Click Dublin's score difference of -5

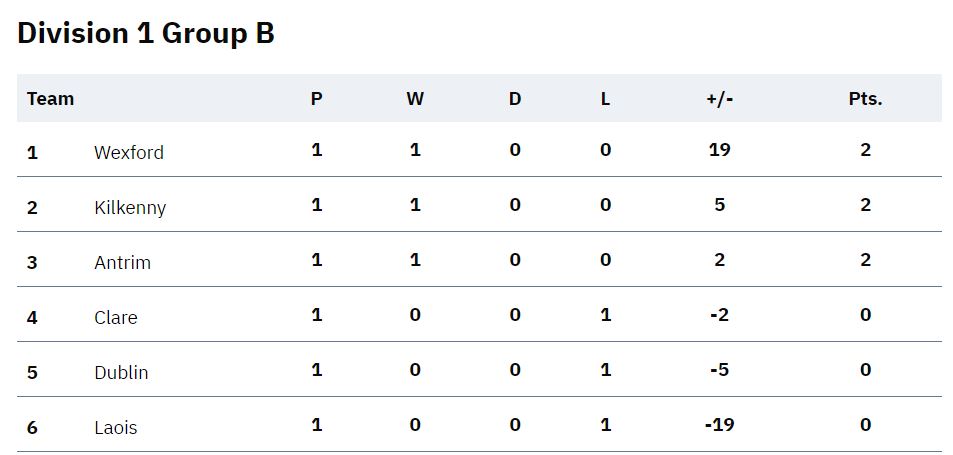click(x=720, y=369)
